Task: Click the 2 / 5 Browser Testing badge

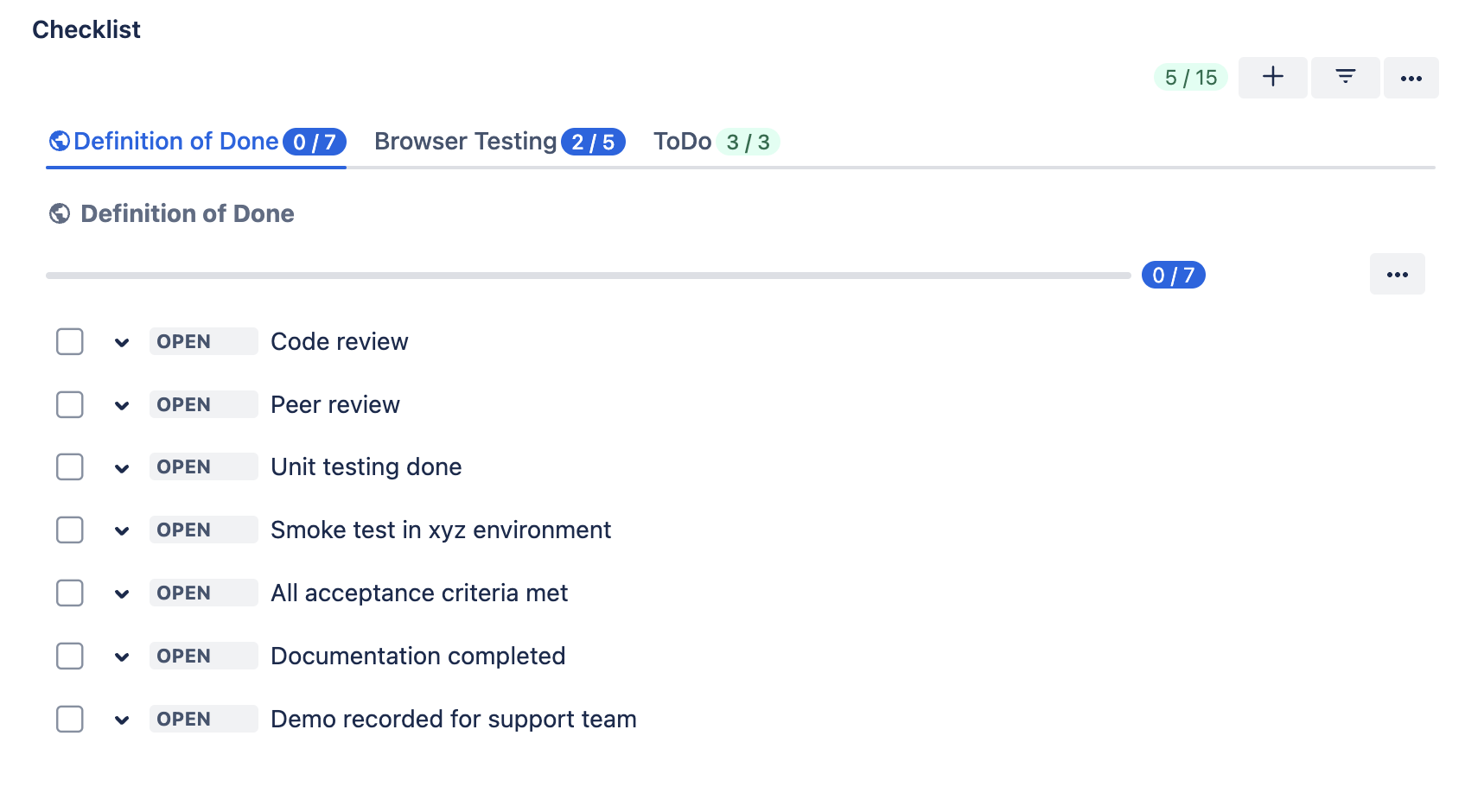Action: (x=593, y=142)
